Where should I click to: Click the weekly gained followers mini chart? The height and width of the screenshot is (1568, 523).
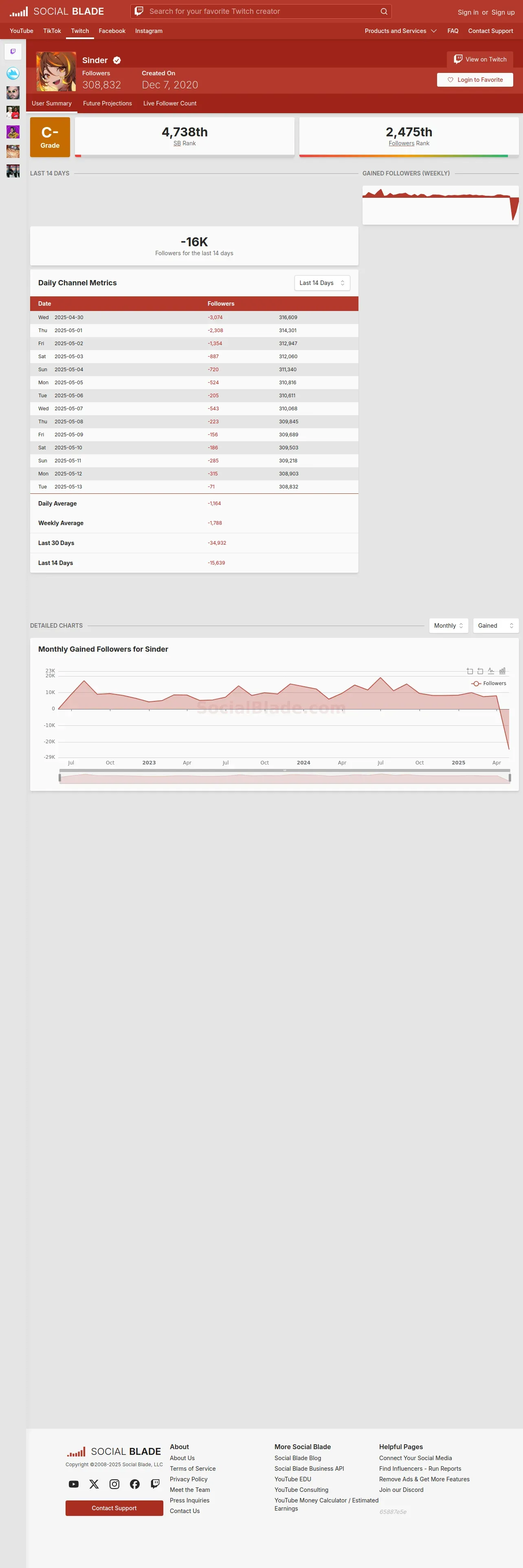(x=440, y=205)
